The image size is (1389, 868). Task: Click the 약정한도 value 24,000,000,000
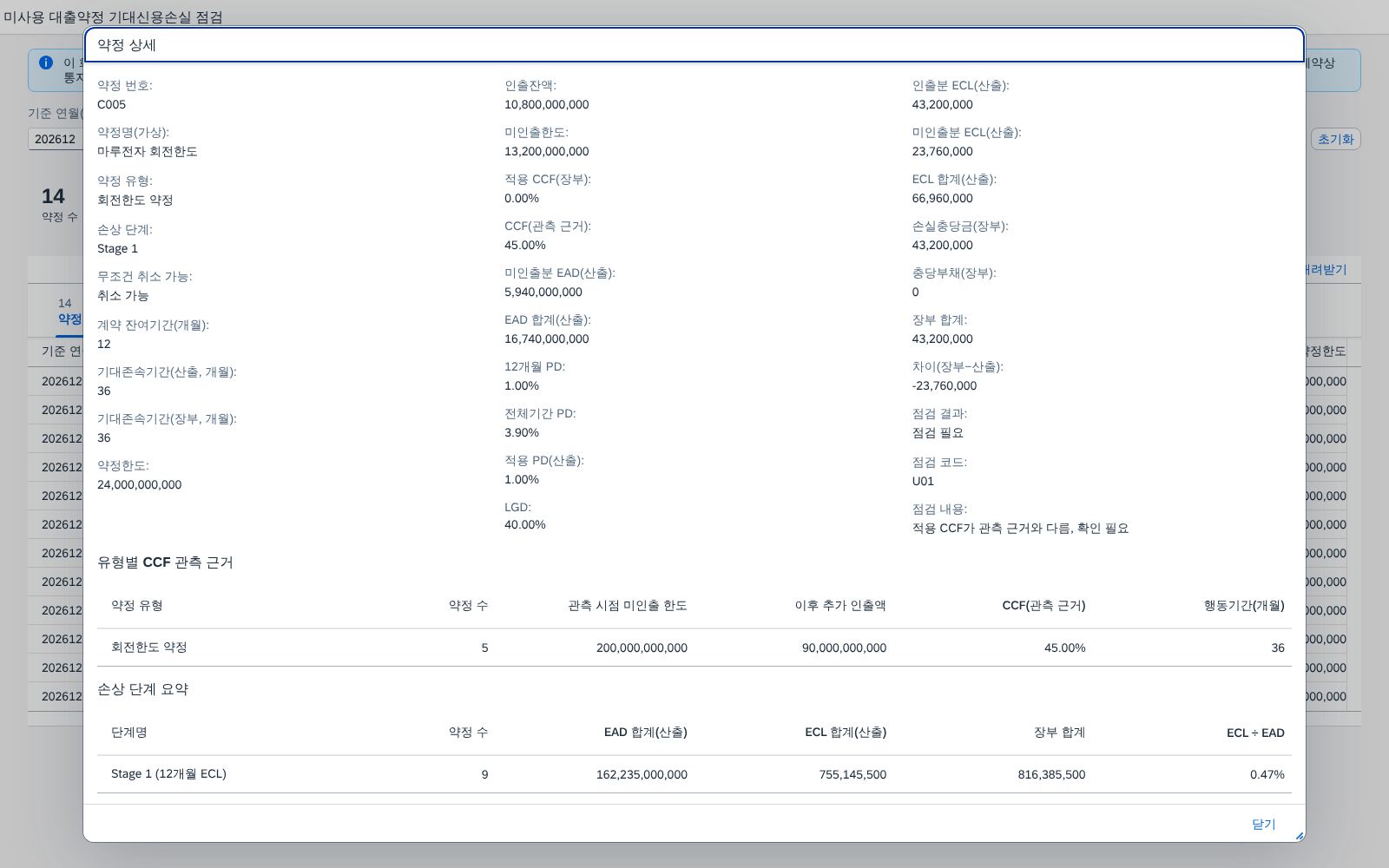139,484
